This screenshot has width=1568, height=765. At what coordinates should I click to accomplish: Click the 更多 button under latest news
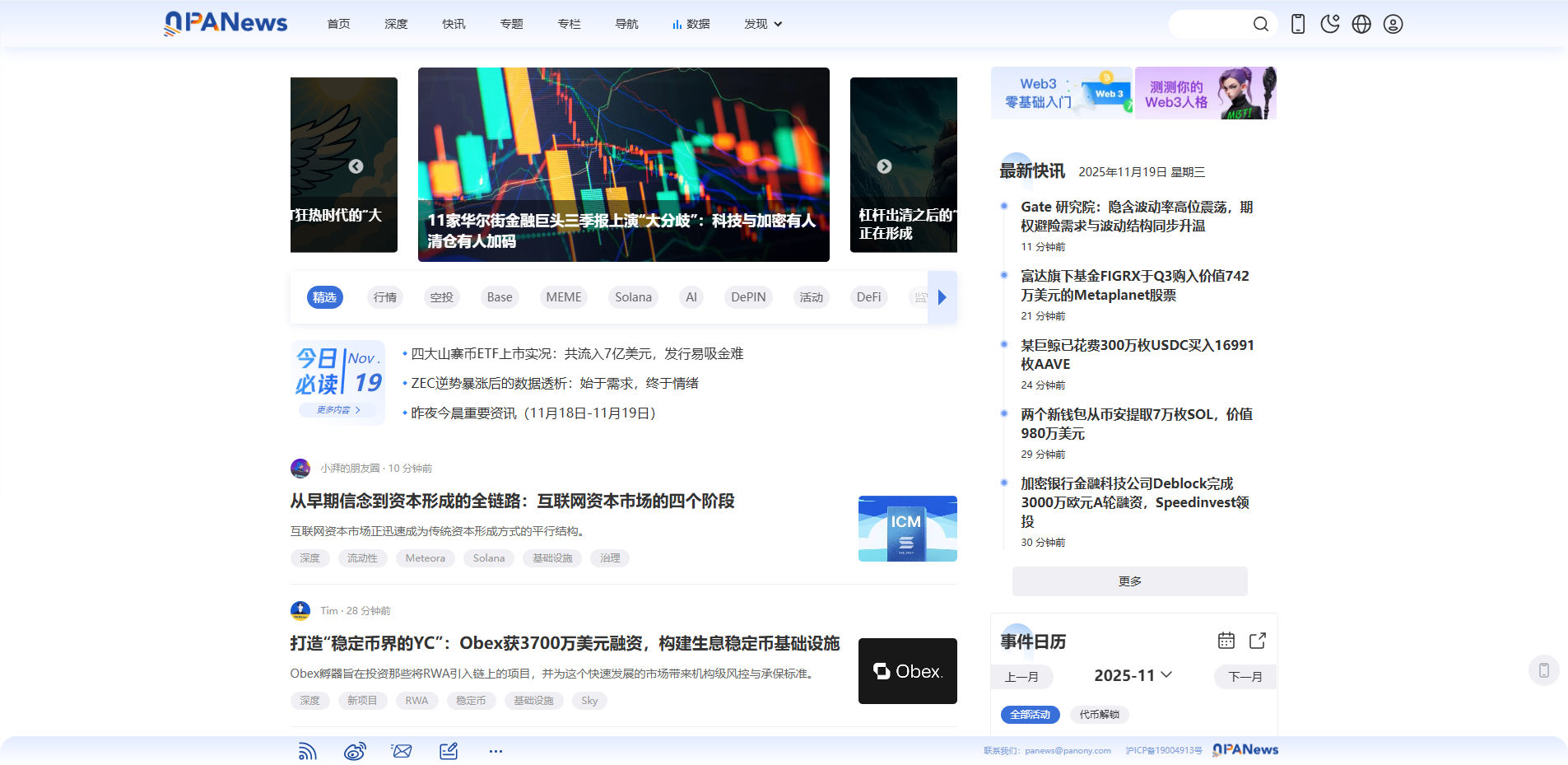point(1129,581)
